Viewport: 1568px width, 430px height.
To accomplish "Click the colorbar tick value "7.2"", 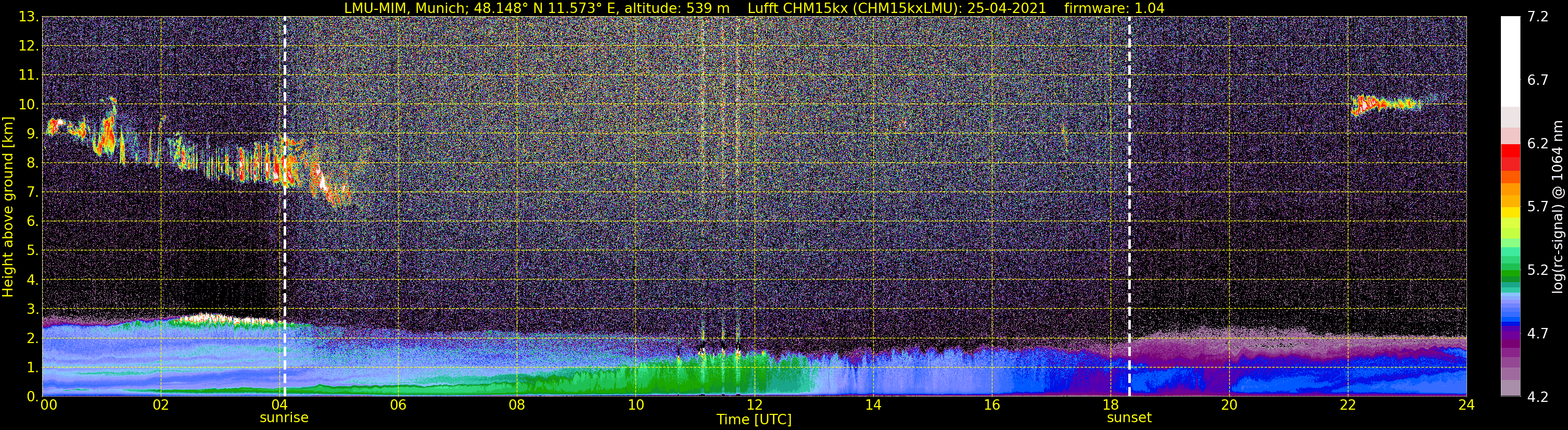I will [x=1538, y=17].
